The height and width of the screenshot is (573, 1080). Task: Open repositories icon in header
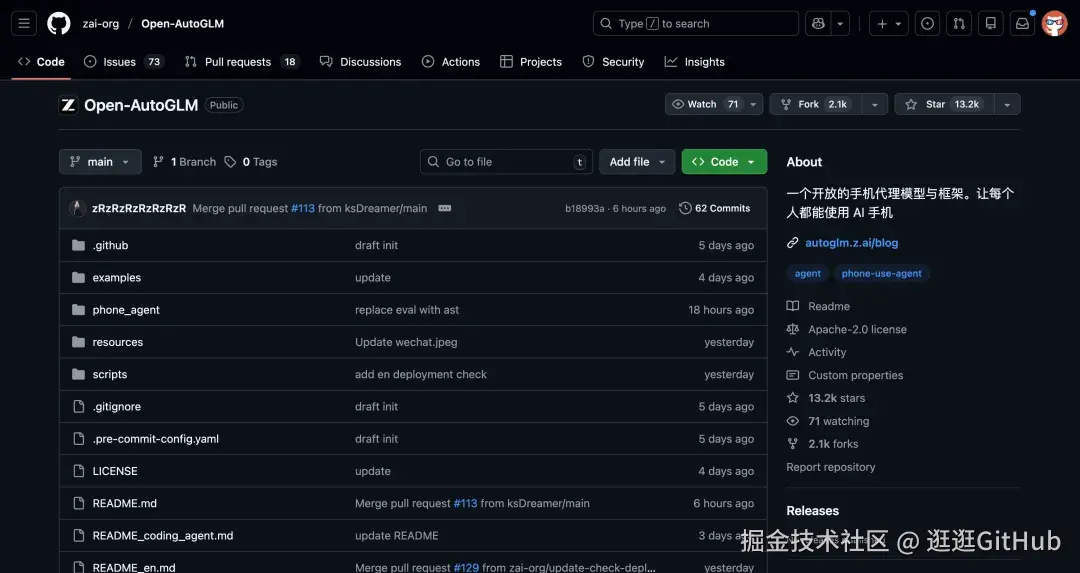990,23
